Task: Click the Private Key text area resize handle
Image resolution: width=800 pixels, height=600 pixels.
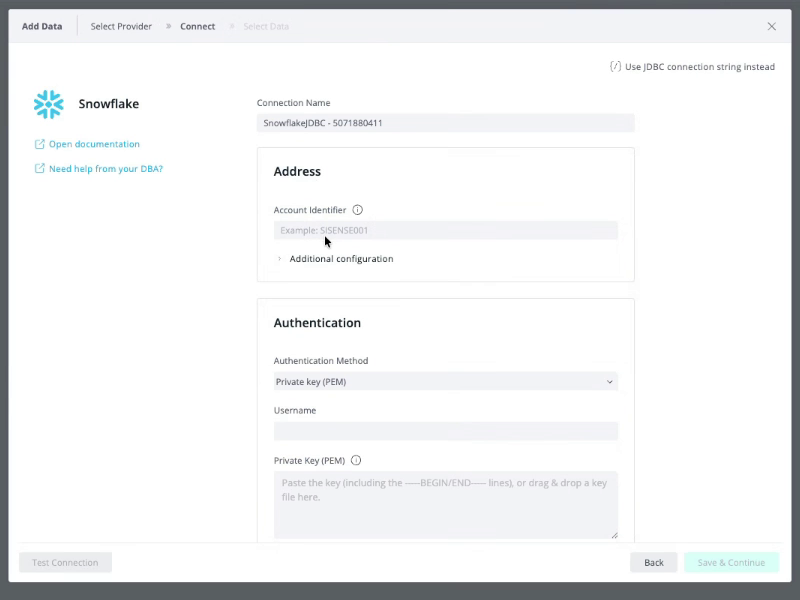Action: point(614,535)
